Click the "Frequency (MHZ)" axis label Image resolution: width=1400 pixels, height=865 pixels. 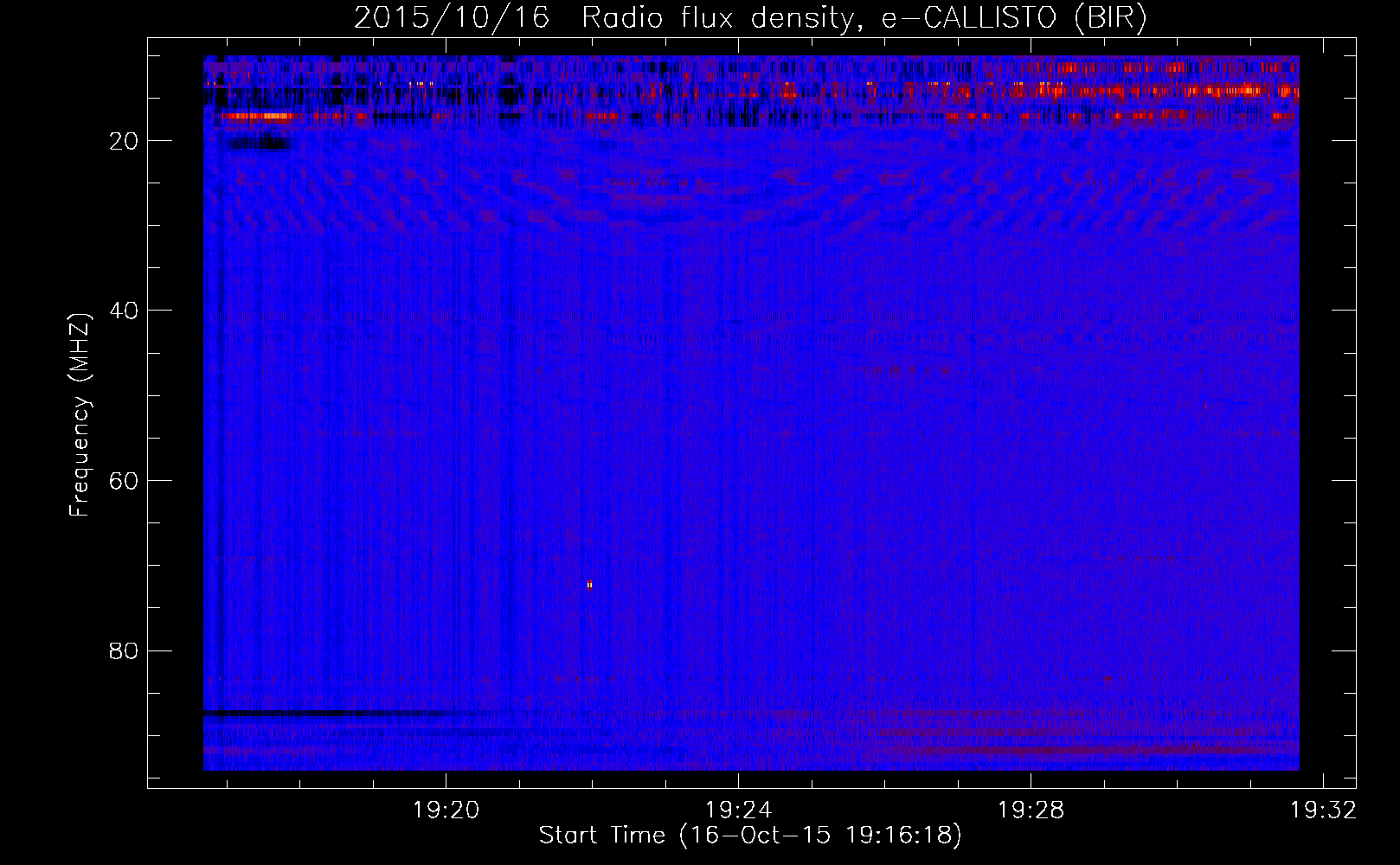coord(79,415)
